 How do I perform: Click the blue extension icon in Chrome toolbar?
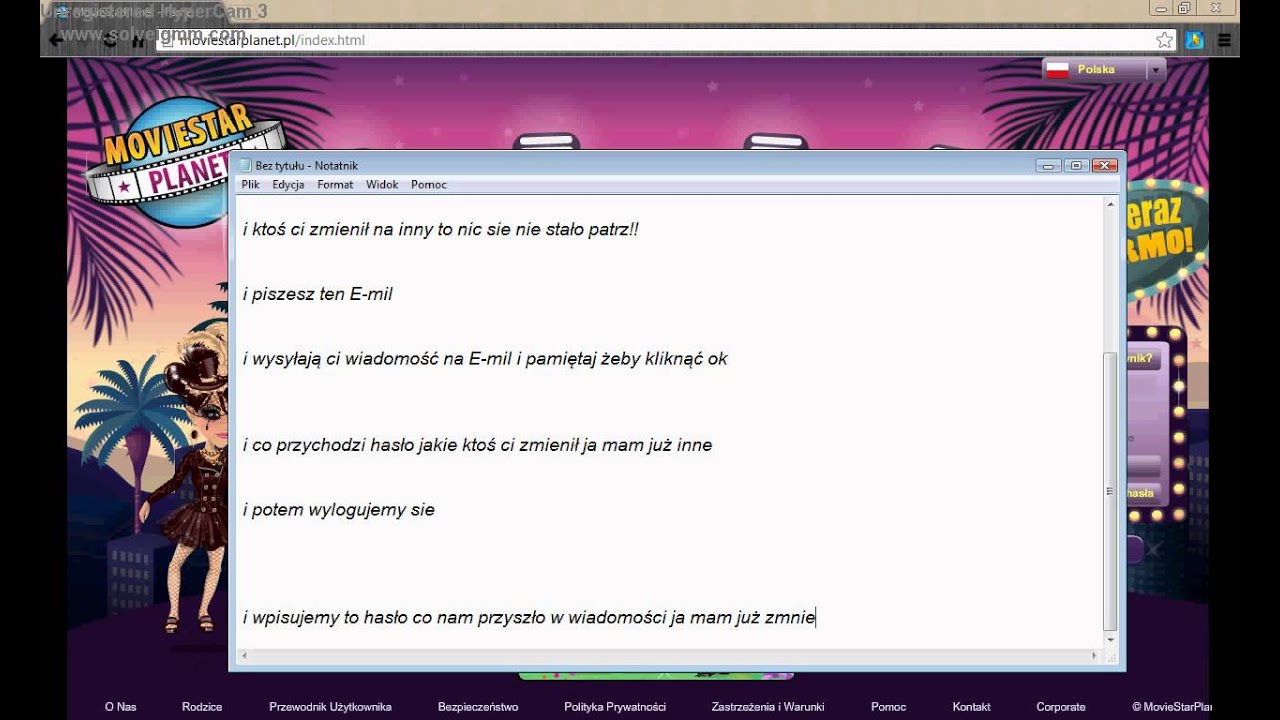(x=1194, y=40)
